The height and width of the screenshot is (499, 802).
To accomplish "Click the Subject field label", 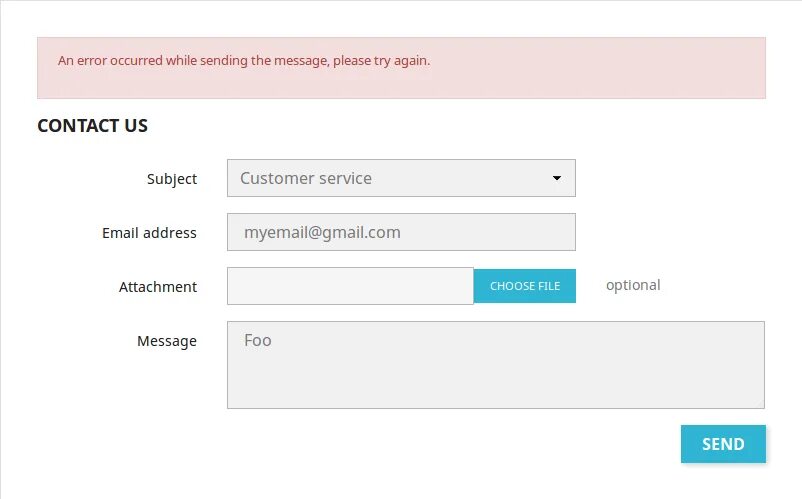I will tap(172, 179).
